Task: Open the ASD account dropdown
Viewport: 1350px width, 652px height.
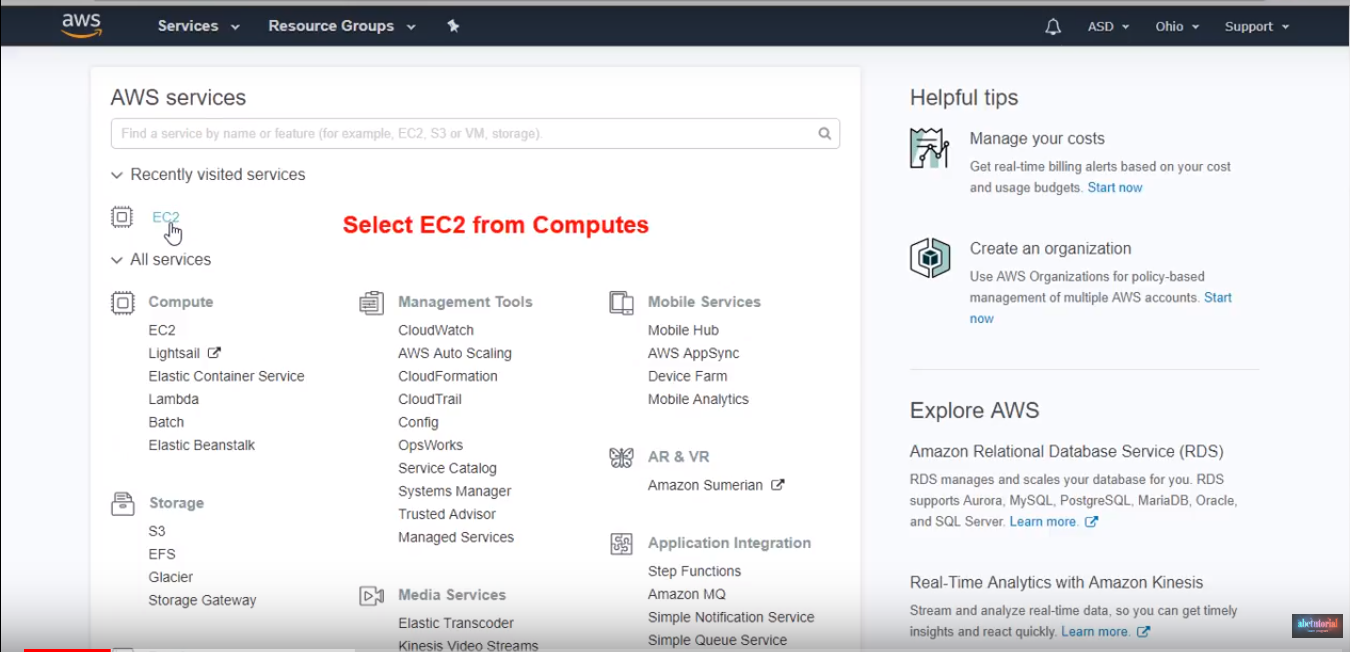Action: pos(1108,27)
